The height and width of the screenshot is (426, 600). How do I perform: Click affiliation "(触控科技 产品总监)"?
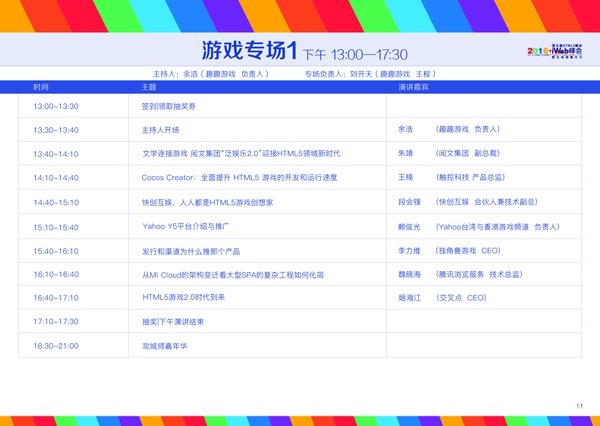coord(470,177)
